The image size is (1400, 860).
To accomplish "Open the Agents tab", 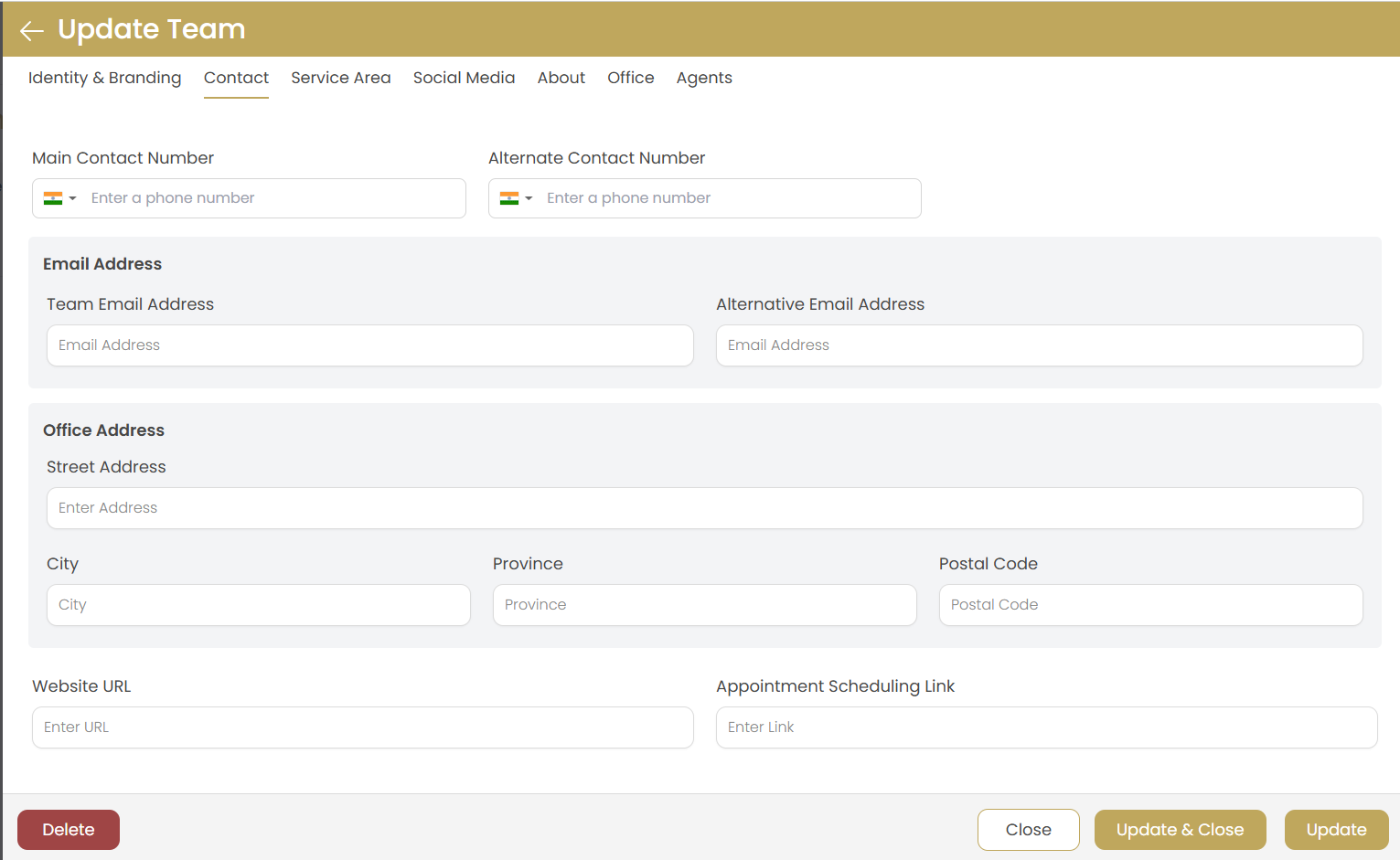I will pyautogui.click(x=704, y=78).
